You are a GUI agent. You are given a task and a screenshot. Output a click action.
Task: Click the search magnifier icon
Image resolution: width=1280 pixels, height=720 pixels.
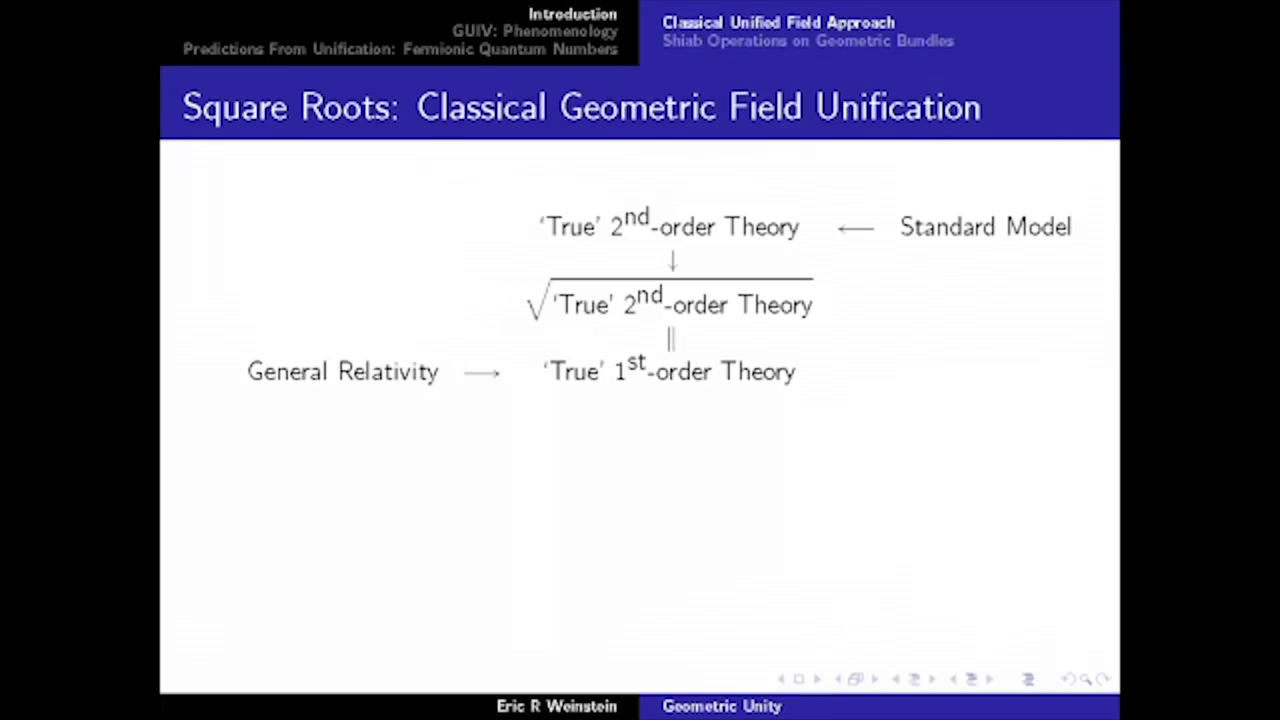(1086, 679)
